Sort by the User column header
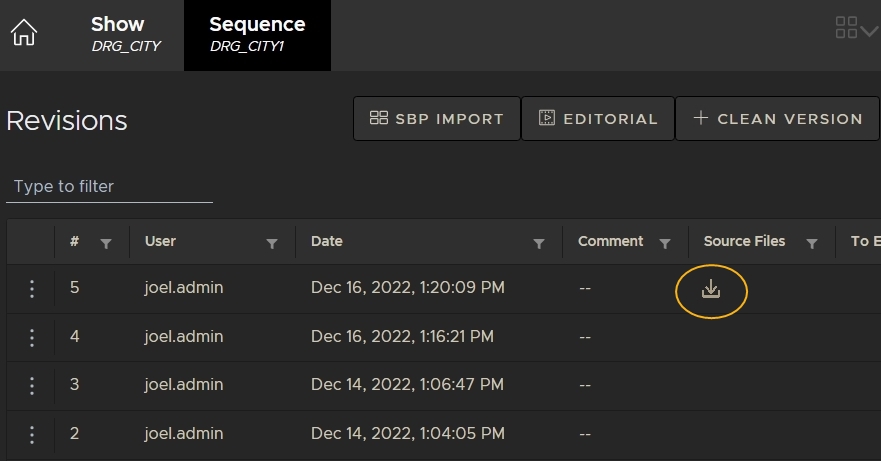This screenshot has width=881, height=461. coord(160,241)
